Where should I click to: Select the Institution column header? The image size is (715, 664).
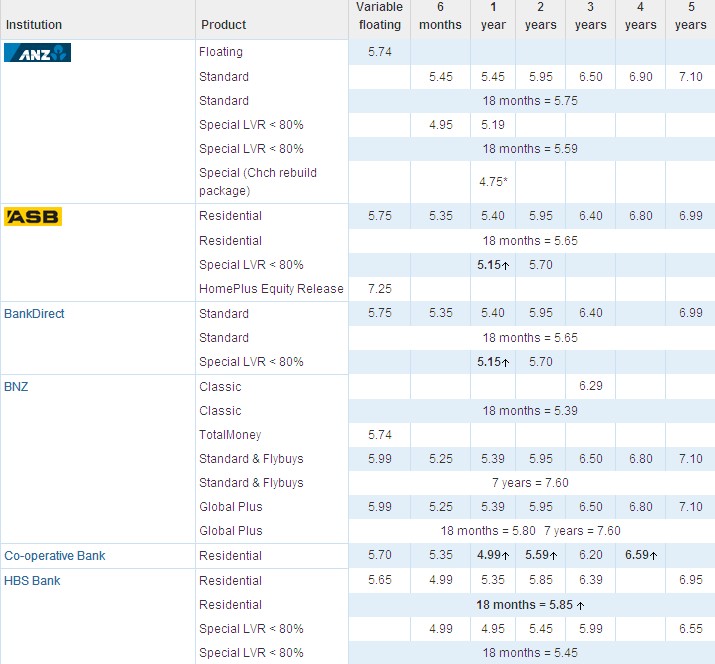(x=34, y=25)
